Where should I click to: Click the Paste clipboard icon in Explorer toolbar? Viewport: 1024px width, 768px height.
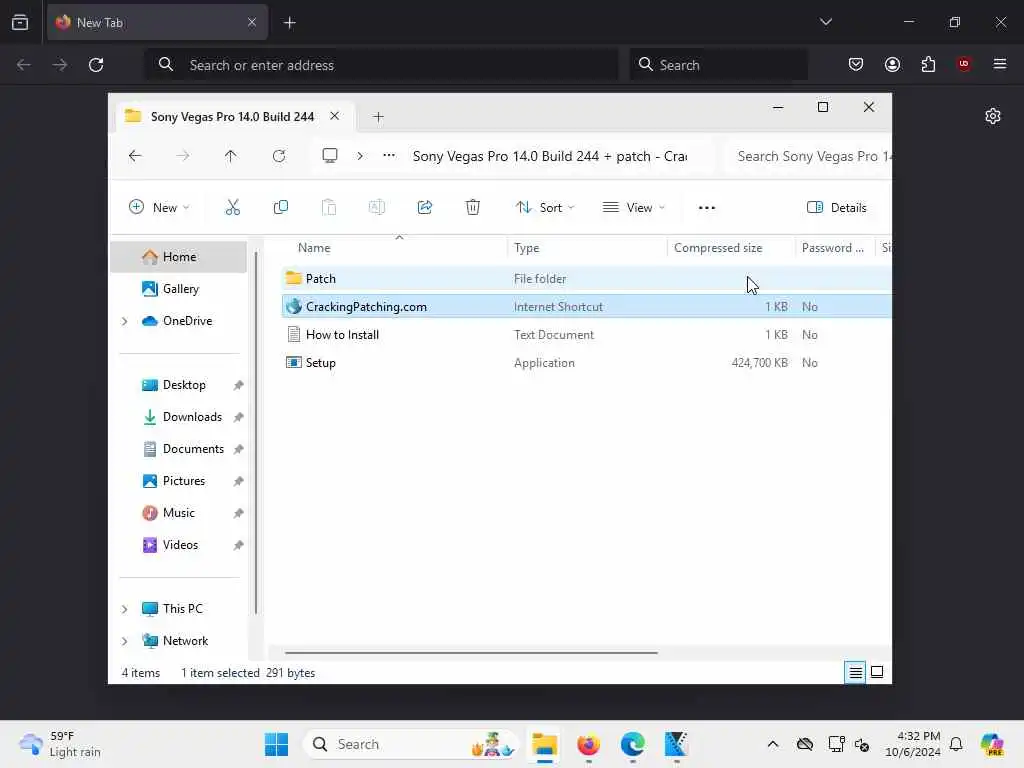pyautogui.click(x=328, y=208)
